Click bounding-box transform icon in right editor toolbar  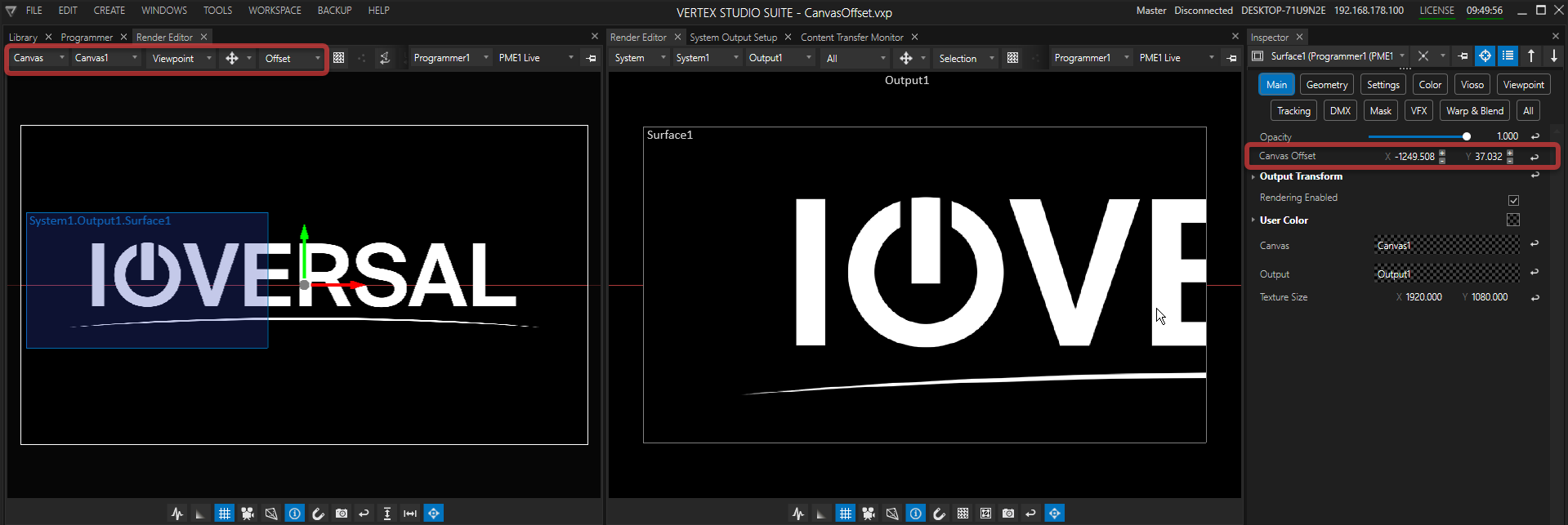[x=985, y=514]
